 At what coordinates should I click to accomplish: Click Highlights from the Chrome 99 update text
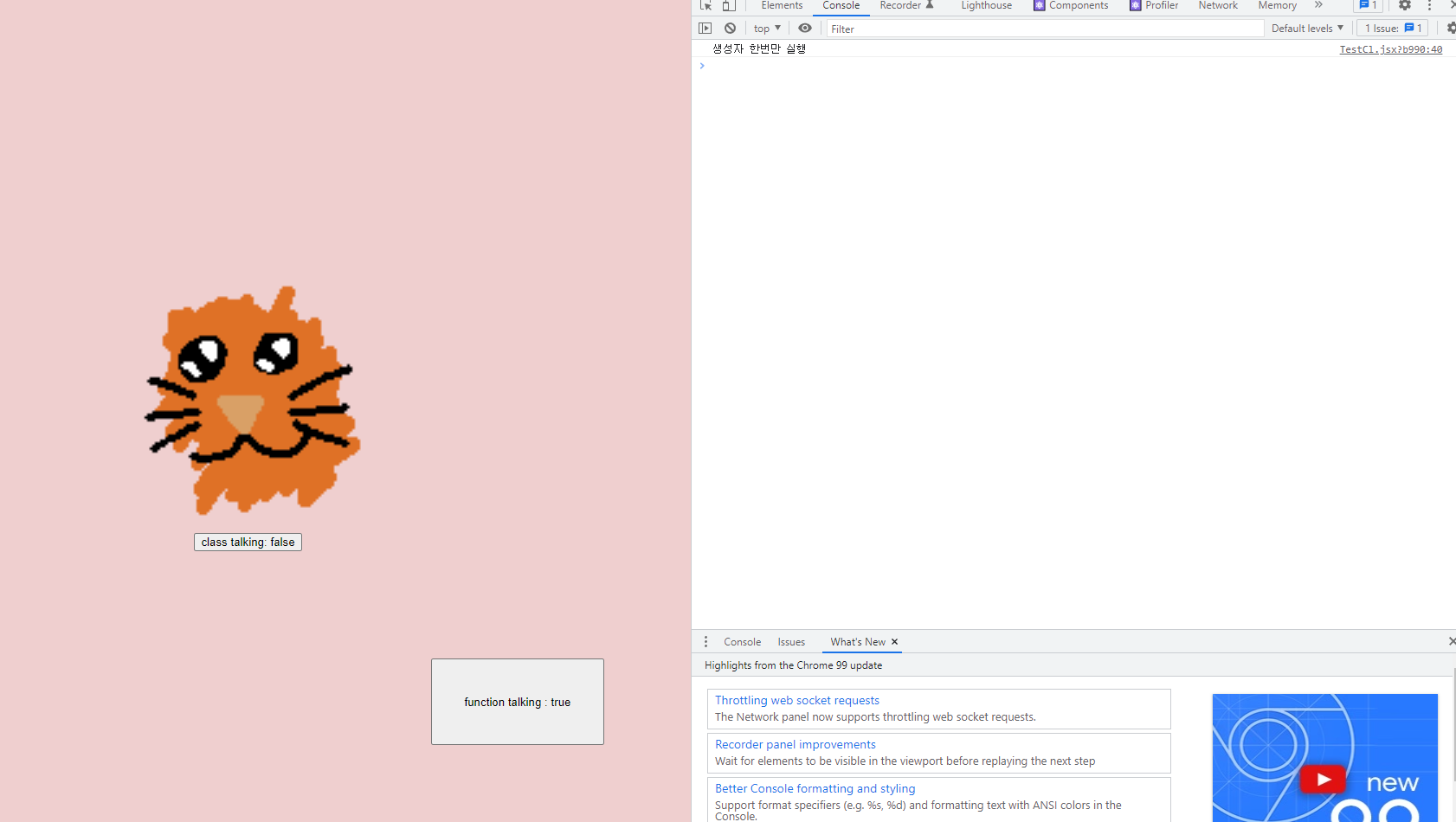(793, 665)
